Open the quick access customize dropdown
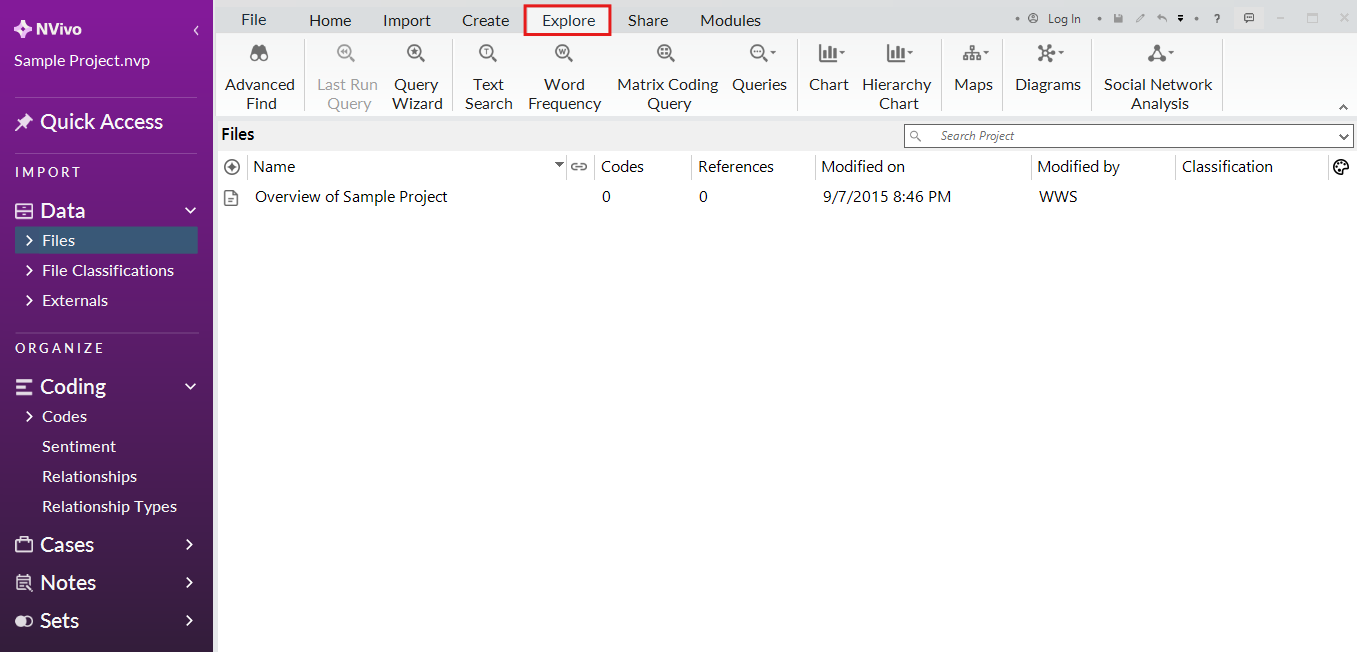 coord(1180,18)
